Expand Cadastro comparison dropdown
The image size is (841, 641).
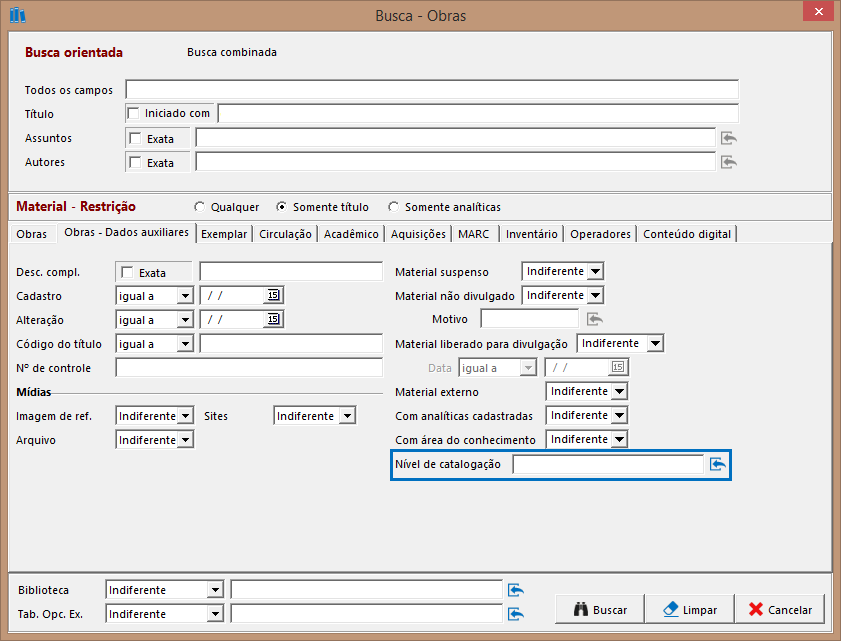pyautogui.click(x=185, y=296)
